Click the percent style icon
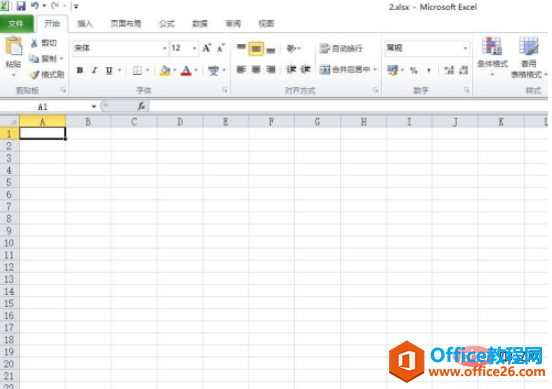Image resolution: width=552 pixels, height=389 pixels. tap(414, 71)
